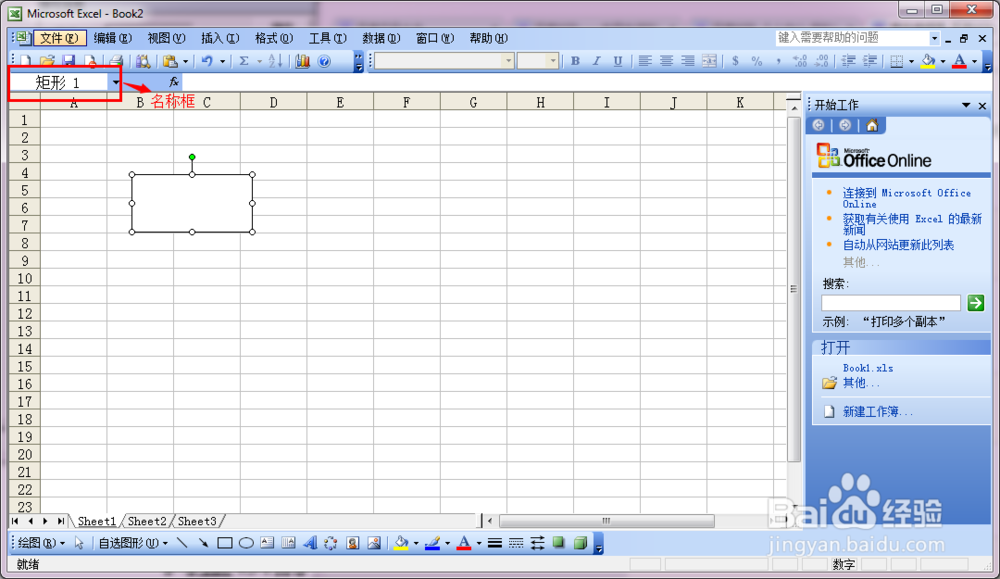Screen dimensions: 1000x579
Task: Click the New workbook icon
Action: (x=26, y=61)
